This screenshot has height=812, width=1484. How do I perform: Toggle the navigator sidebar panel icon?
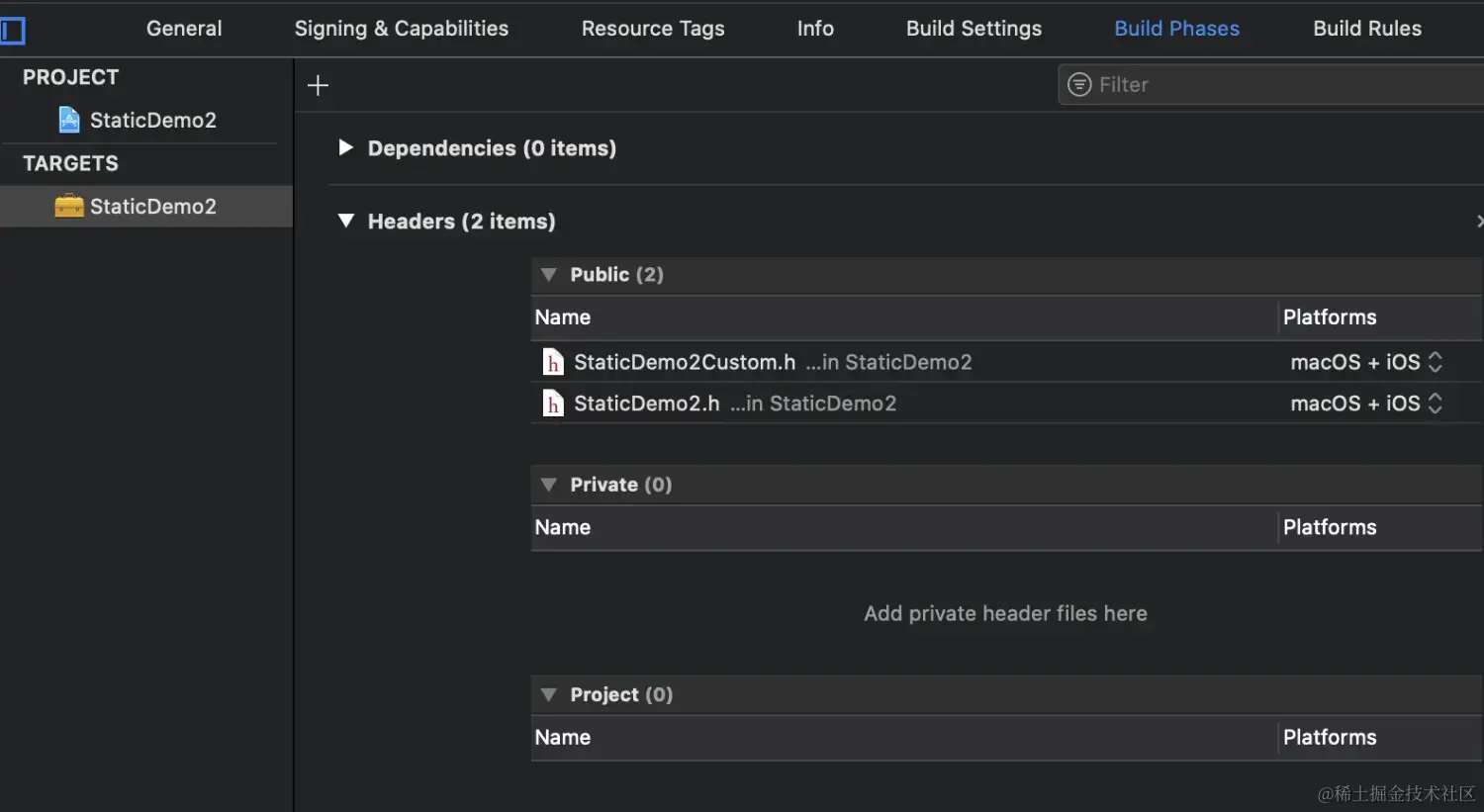coord(12,31)
